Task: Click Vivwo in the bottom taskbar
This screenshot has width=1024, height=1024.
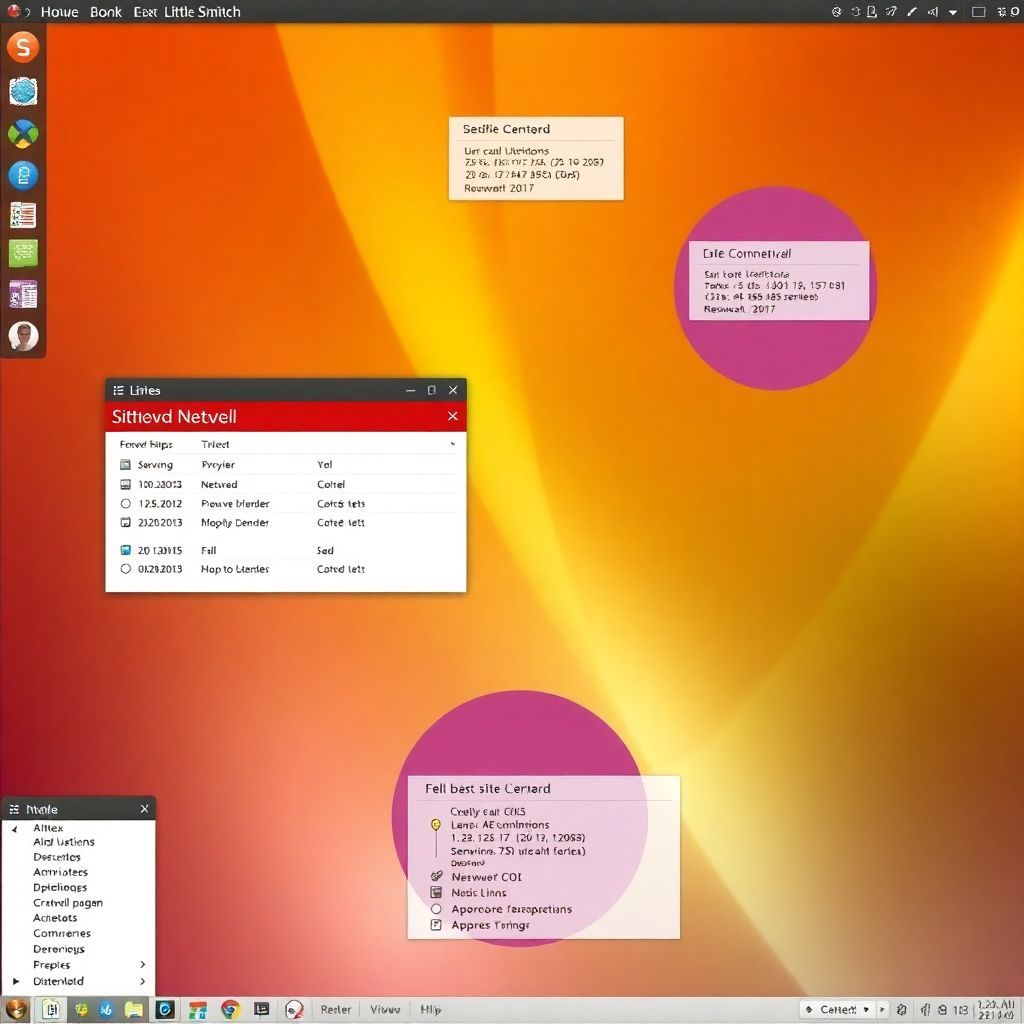Action: tap(385, 1010)
